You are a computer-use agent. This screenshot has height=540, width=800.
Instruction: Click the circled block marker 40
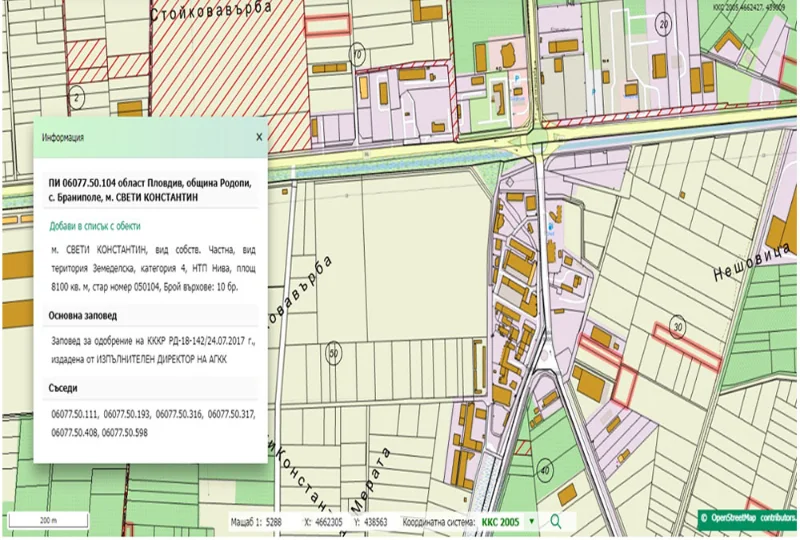pyautogui.click(x=545, y=470)
